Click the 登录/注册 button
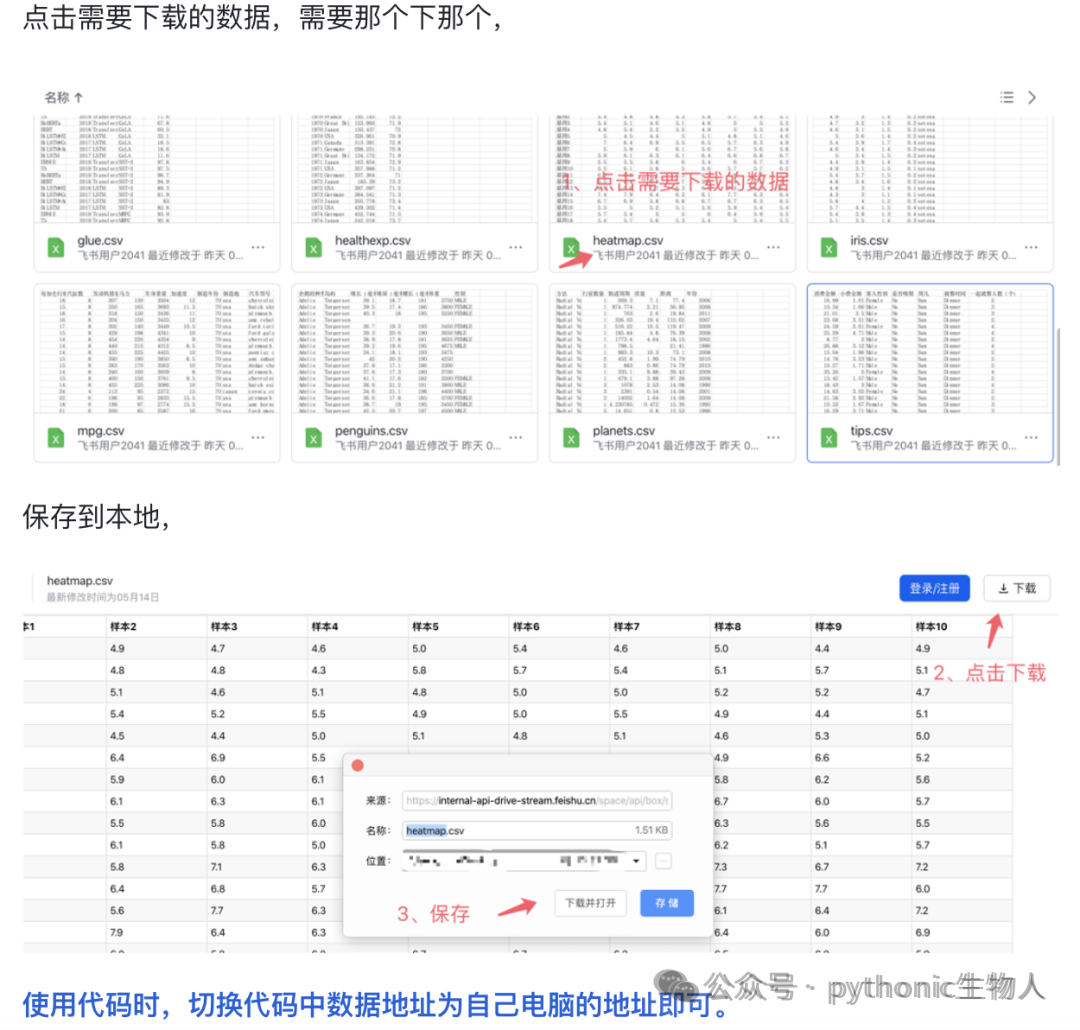This screenshot has height=1030, width=1080. coord(934,588)
